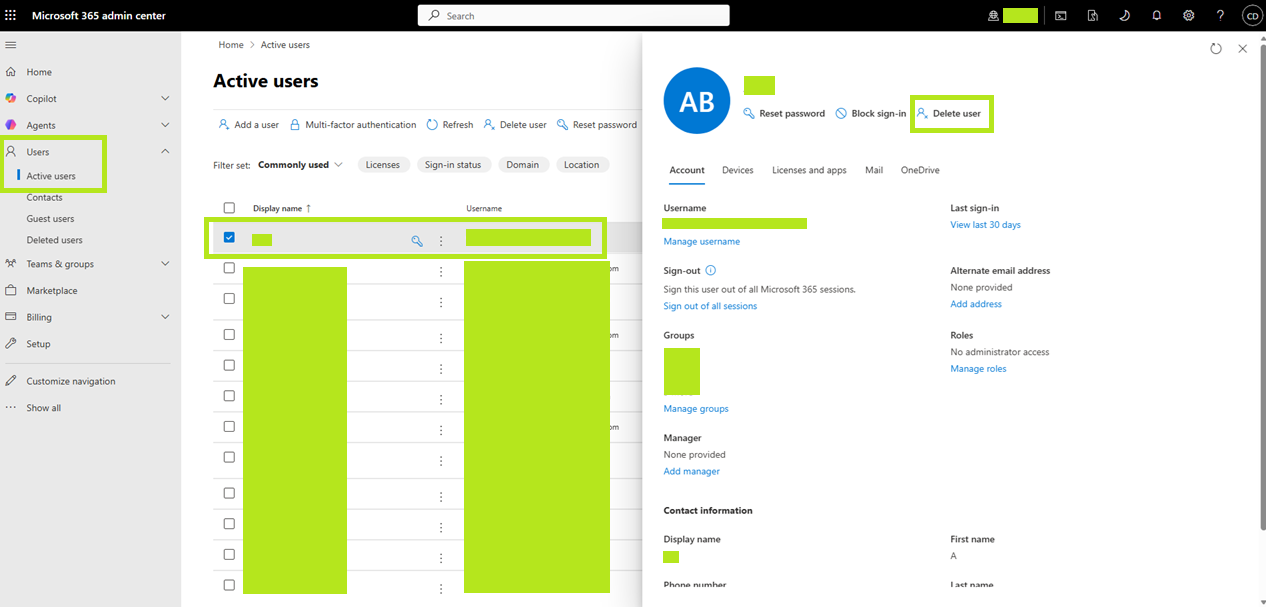
Task: Open the Location filter
Action: (x=581, y=165)
